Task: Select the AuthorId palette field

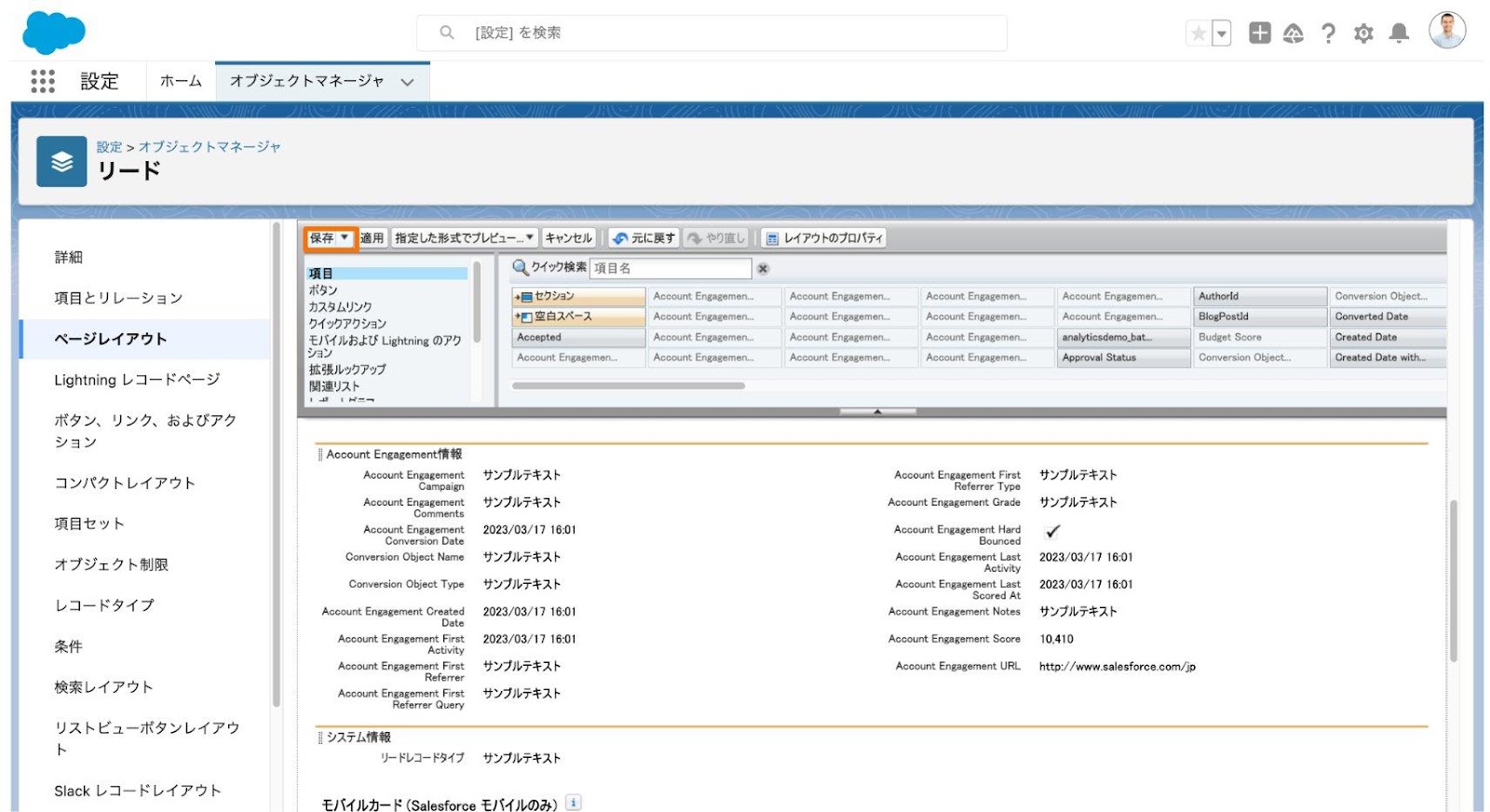Action: [1260, 296]
